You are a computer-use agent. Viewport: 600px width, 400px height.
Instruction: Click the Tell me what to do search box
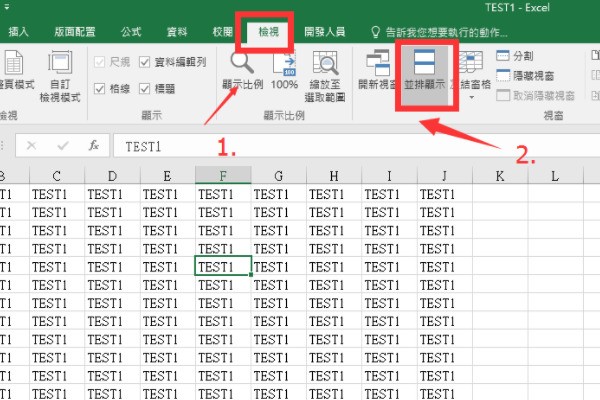point(439,33)
